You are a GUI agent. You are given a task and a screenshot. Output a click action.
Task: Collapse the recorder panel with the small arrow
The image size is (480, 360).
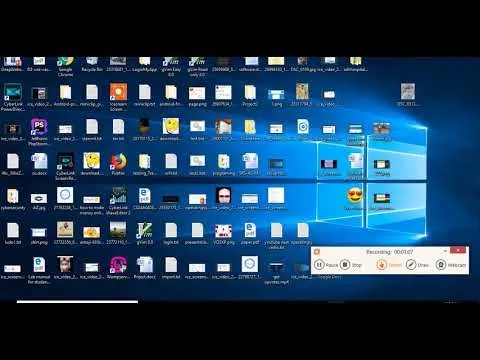tap(445, 250)
